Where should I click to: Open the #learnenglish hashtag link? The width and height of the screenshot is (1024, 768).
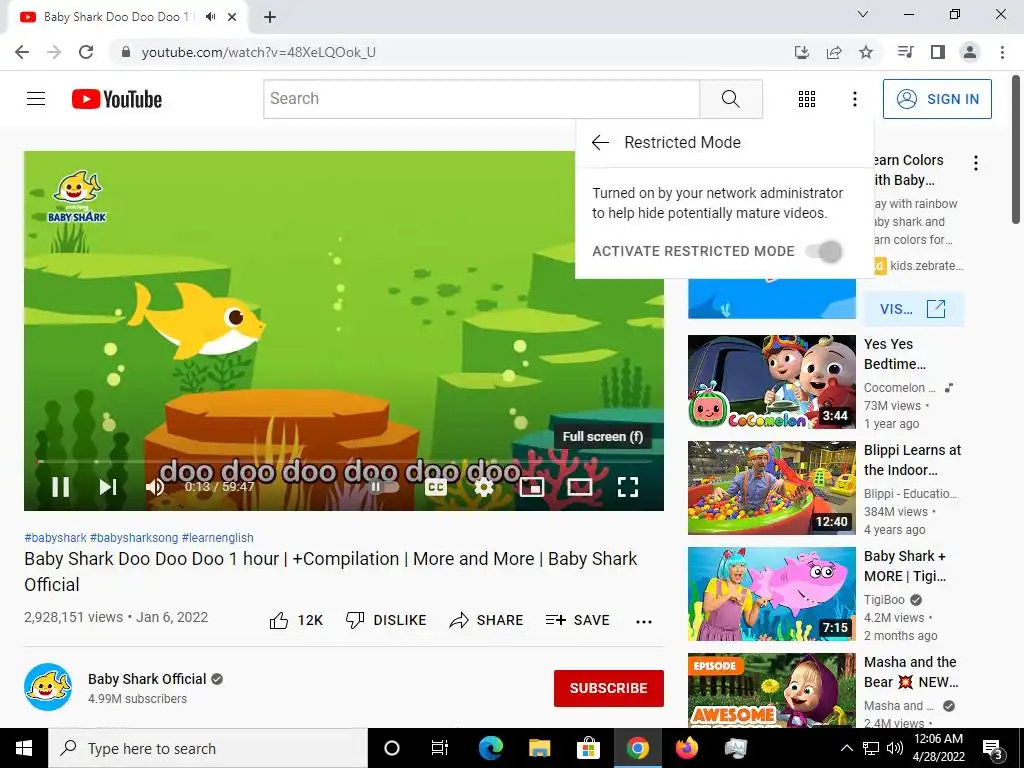[x=217, y=537]
